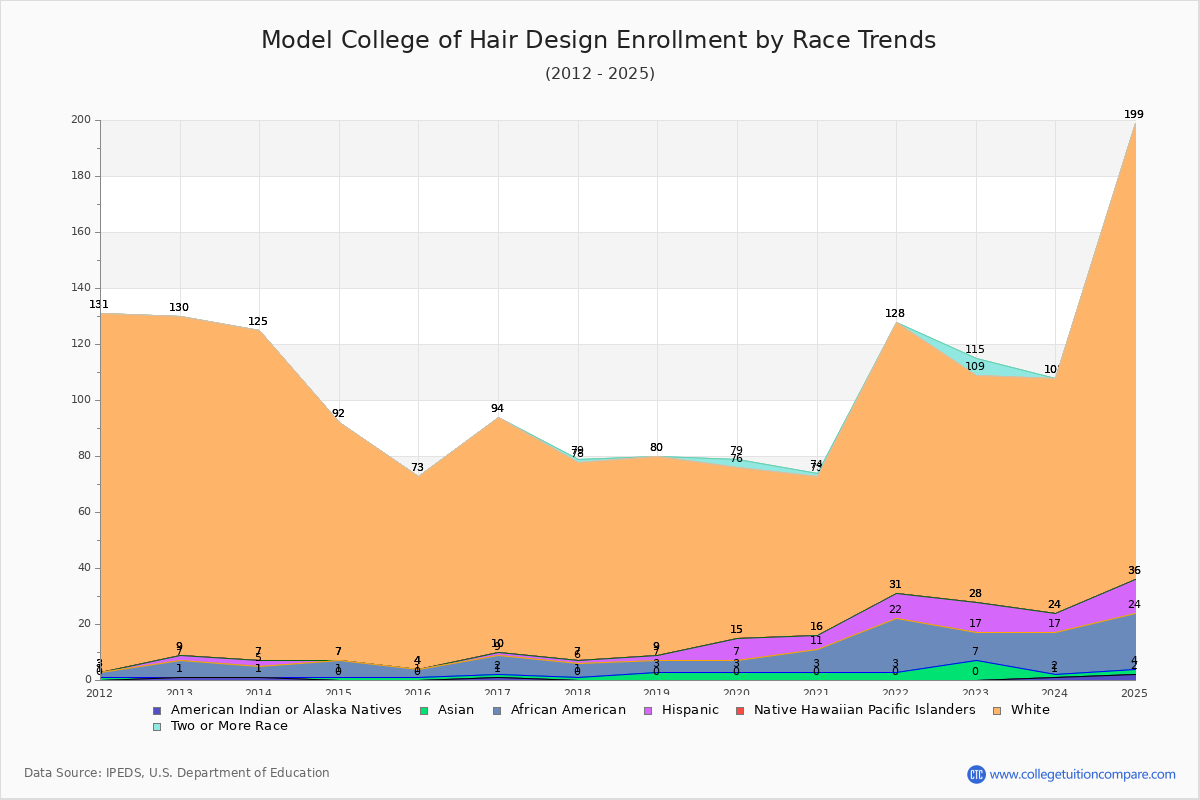
Task: Click the 125 data label at 2014
Action: coord(258,322)
